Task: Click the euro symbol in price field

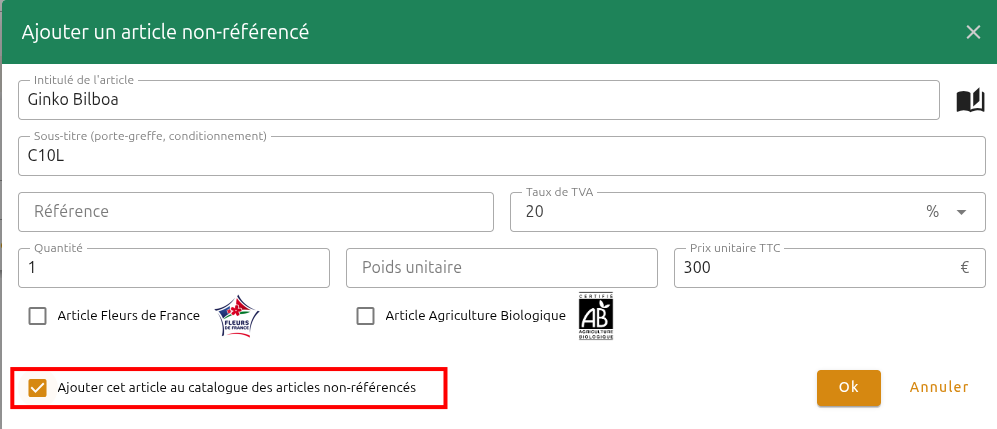Action: 965,268
